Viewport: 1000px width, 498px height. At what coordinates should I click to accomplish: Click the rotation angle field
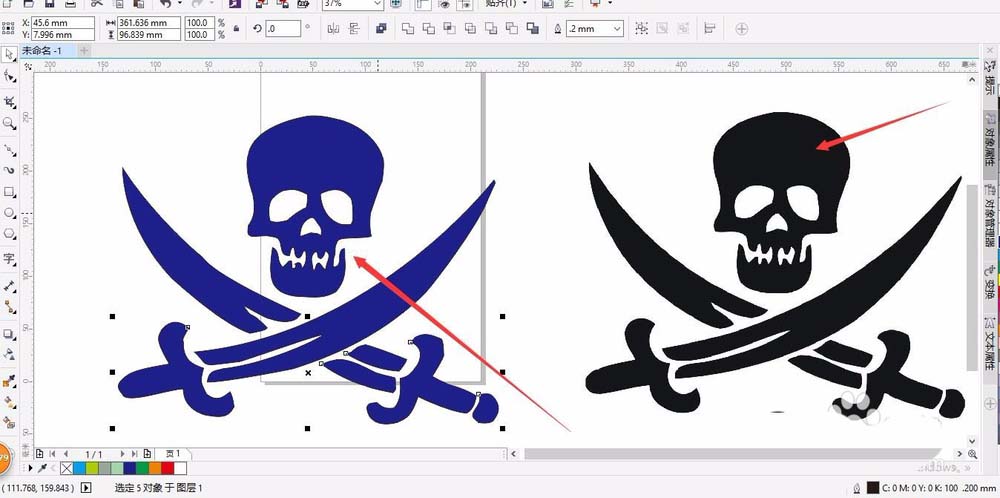click(x=283, y=28)
